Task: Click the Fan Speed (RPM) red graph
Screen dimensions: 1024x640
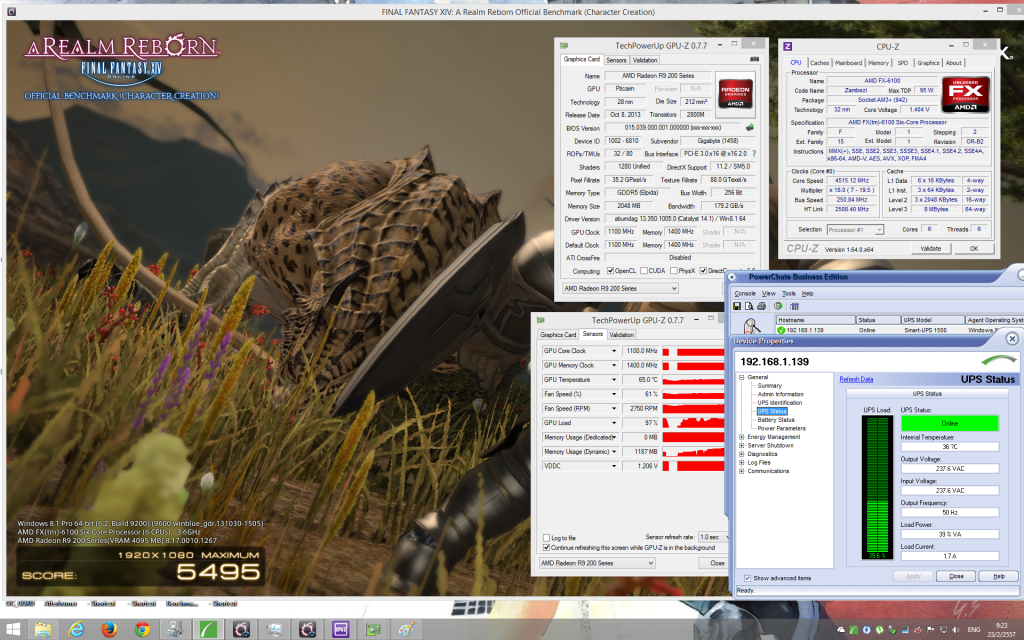Action: tap(694, 409)
